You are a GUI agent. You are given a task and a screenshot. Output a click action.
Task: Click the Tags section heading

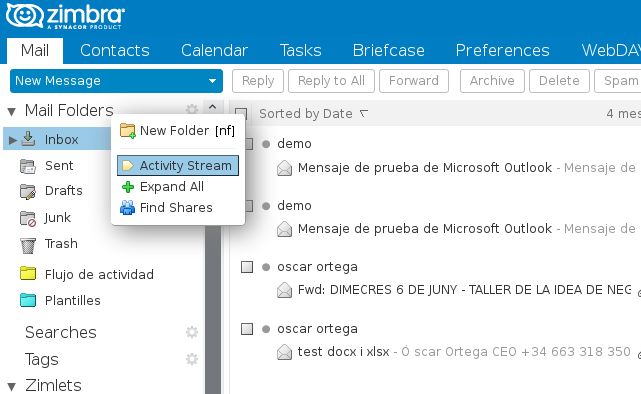tap(42, 359)
